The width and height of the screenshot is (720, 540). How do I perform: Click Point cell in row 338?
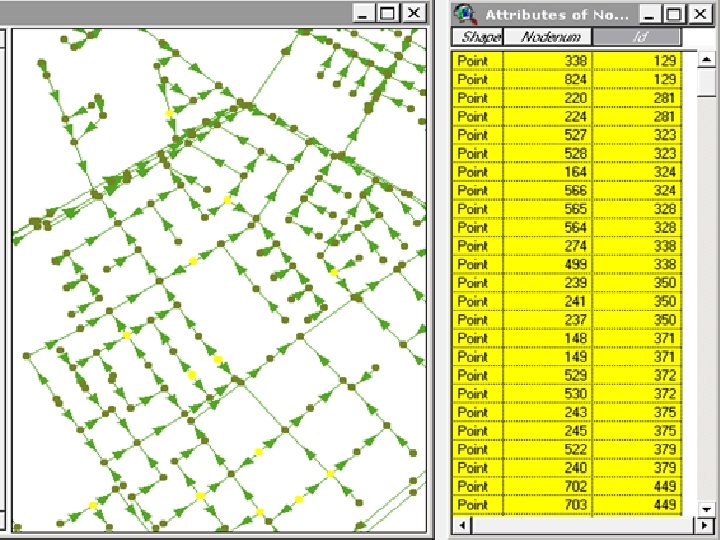(x=478, y=61)
